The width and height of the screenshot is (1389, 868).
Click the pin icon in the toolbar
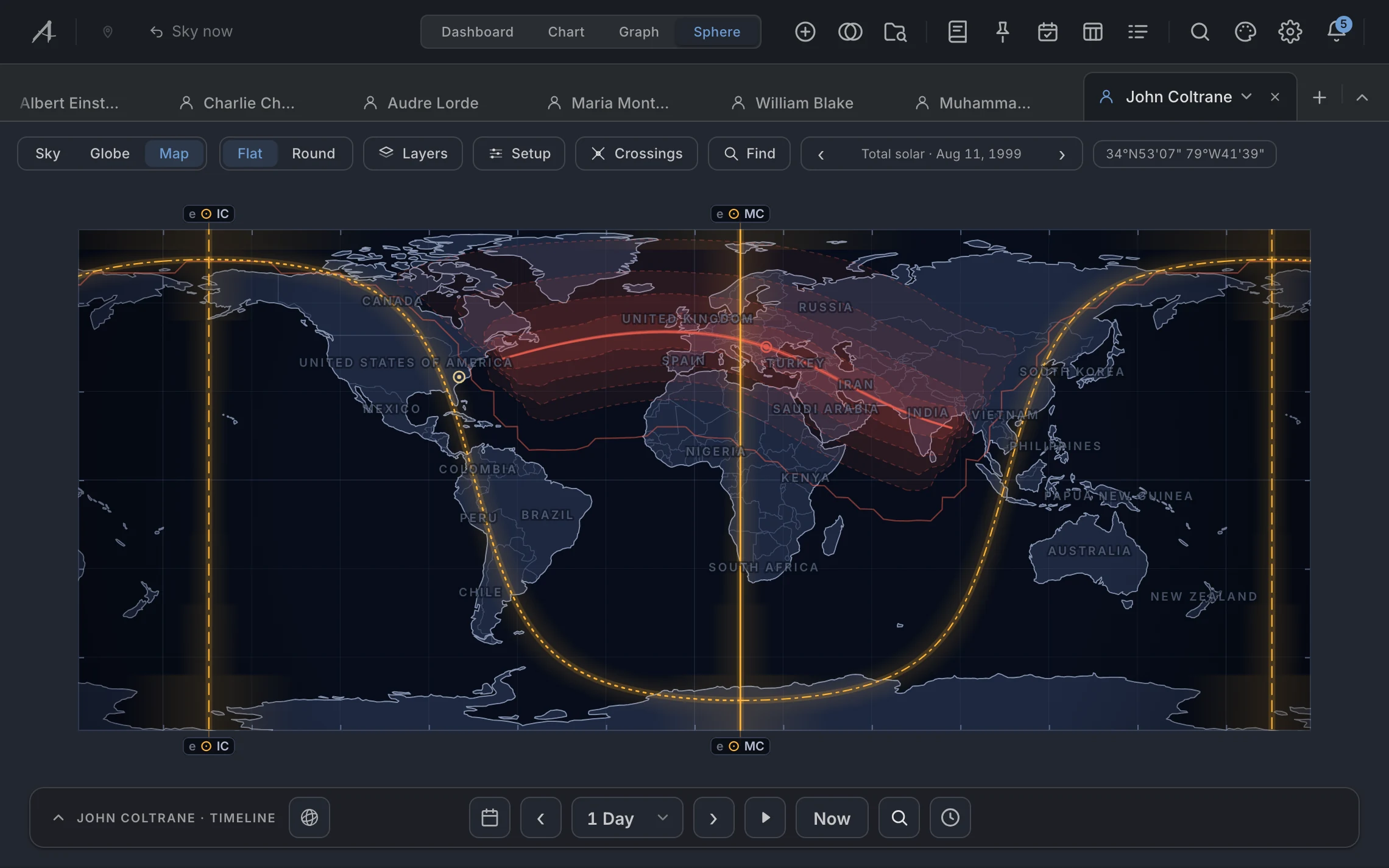point(1002,32)
